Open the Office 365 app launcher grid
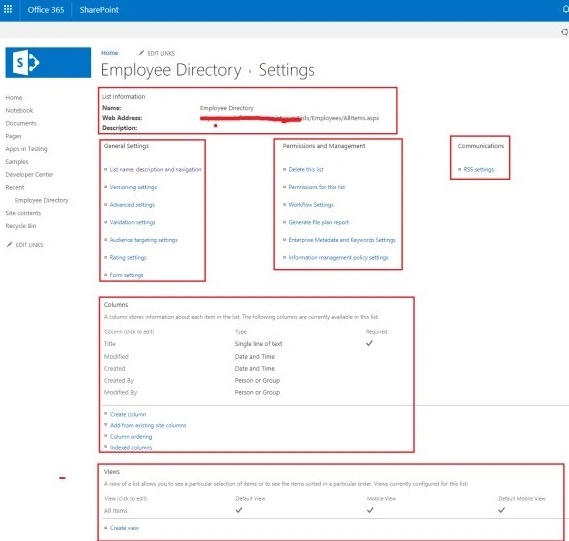The width and height of the screenshot is (569, 541). 8,9
